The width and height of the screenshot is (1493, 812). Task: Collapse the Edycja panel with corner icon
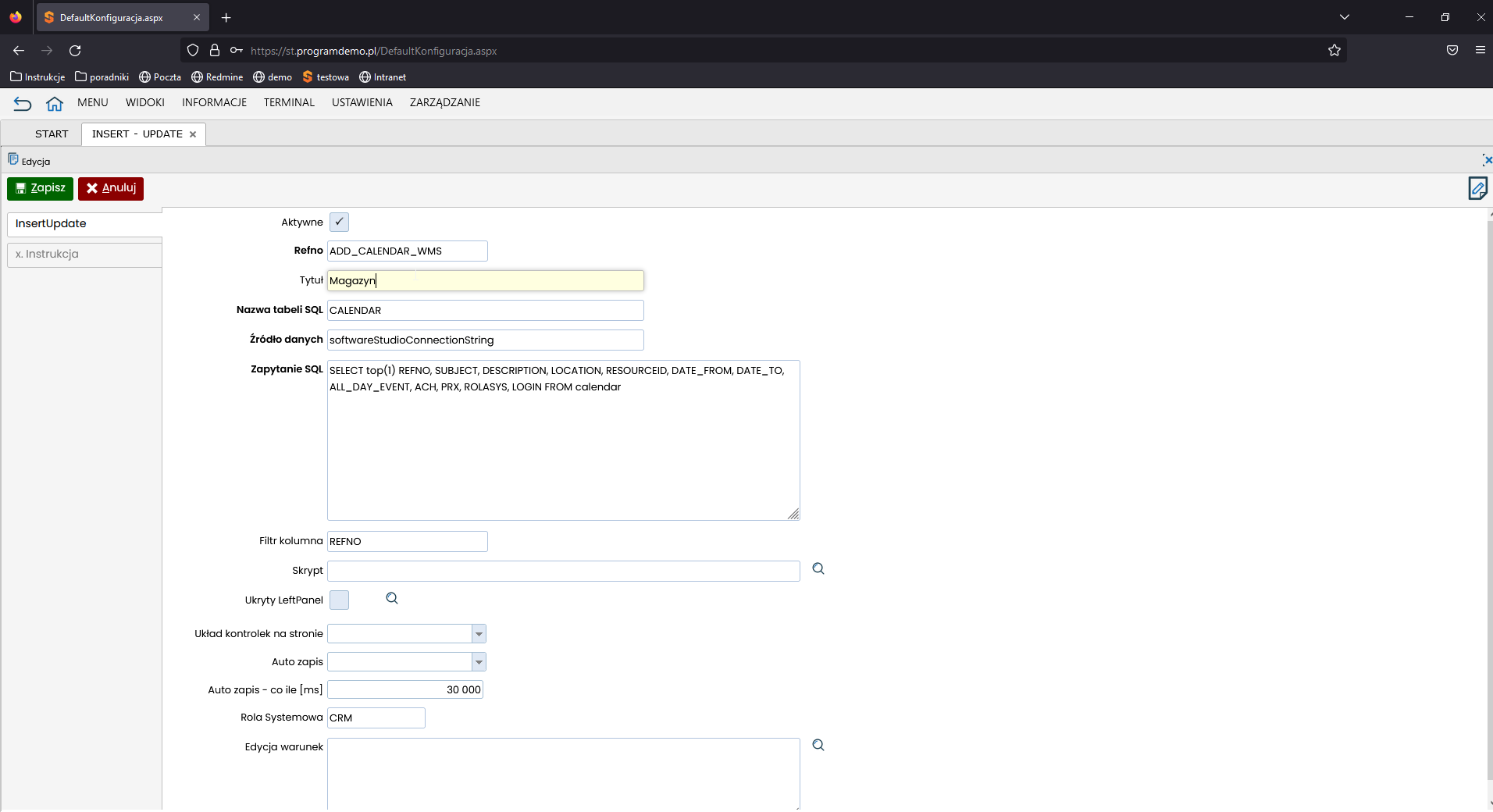[1487, 160]
